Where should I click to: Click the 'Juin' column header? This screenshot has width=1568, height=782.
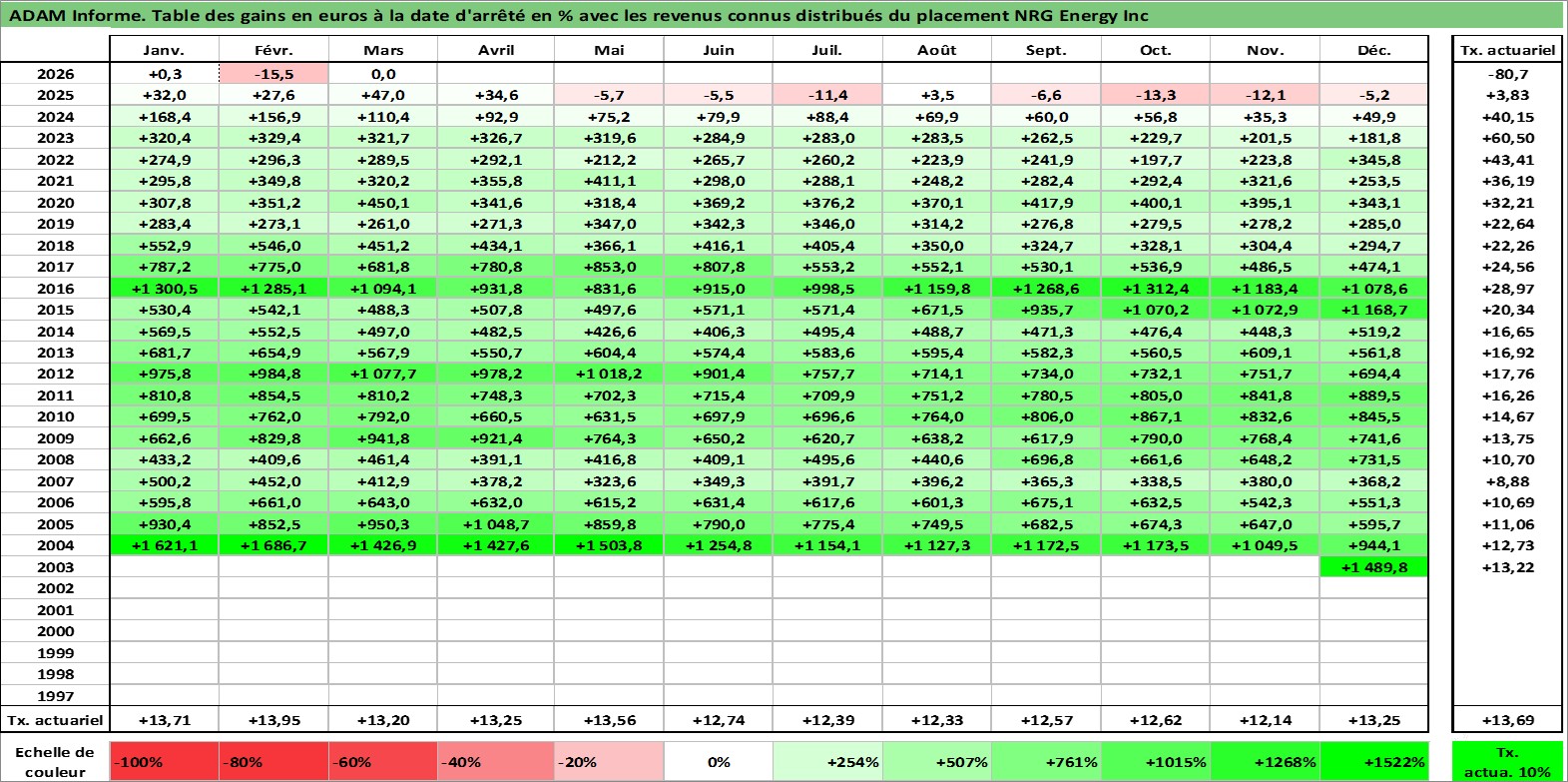click(x=719, y=50)
